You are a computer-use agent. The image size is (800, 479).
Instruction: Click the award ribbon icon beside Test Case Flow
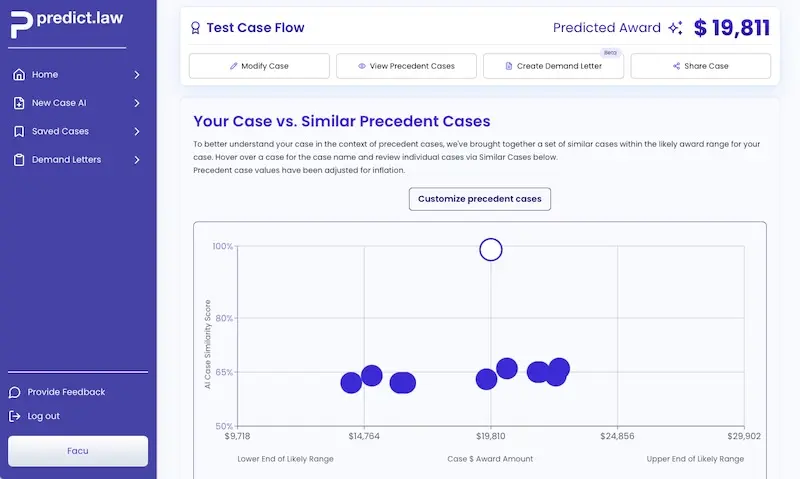(x=195, y=28)
